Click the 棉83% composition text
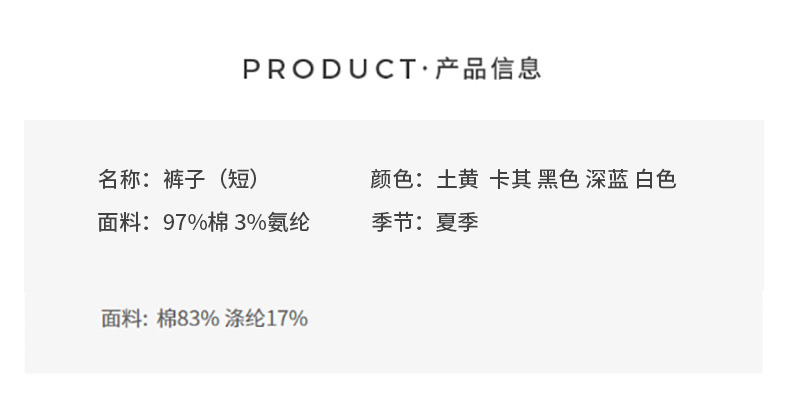Image resolution: width=790 pixels, height=411 pixels. click(x=188, y=319)
